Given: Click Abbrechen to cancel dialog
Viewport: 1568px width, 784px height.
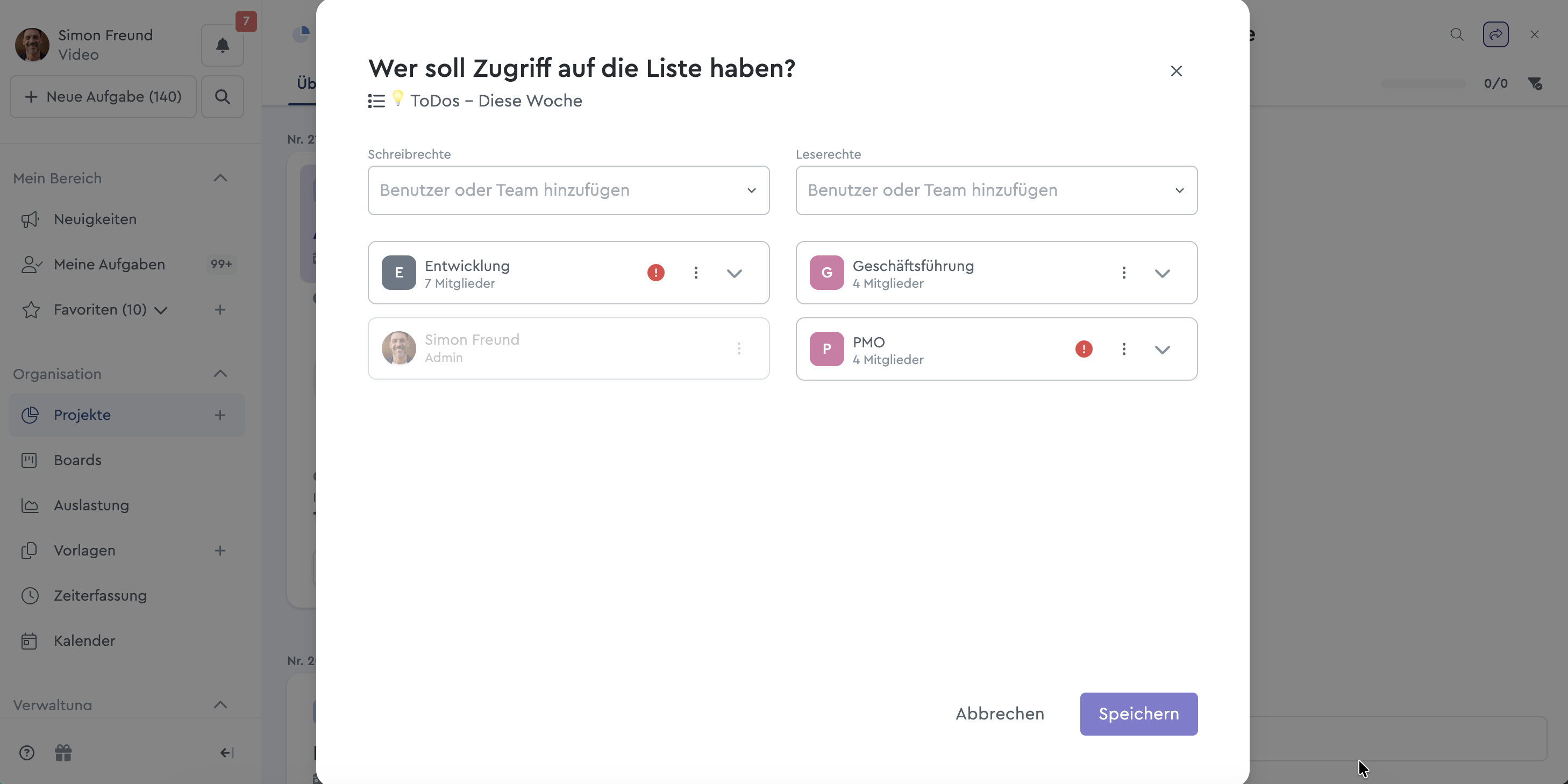Looking at the screenshot, I should click(x=1000, y=714).
